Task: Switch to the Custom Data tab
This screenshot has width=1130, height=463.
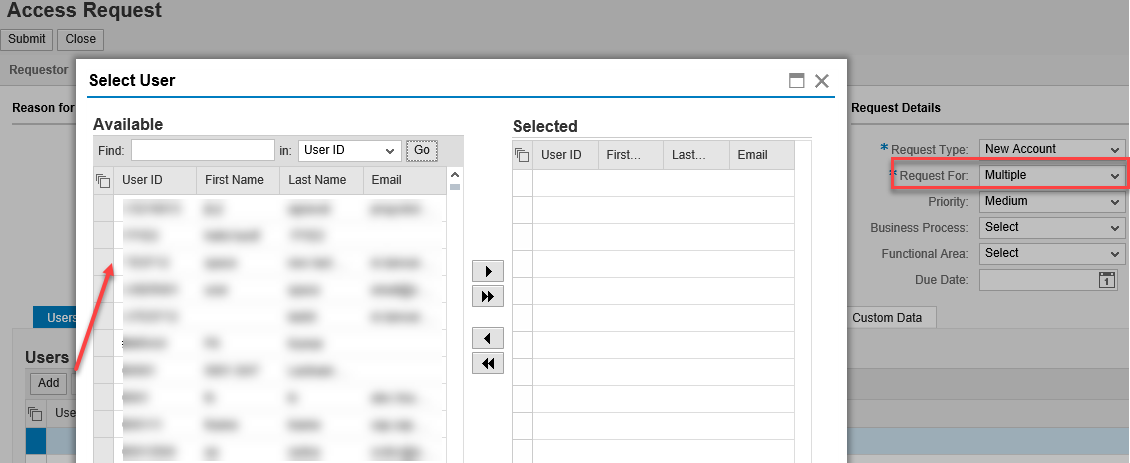Action: pyautogui.click(x=887, y=317)
